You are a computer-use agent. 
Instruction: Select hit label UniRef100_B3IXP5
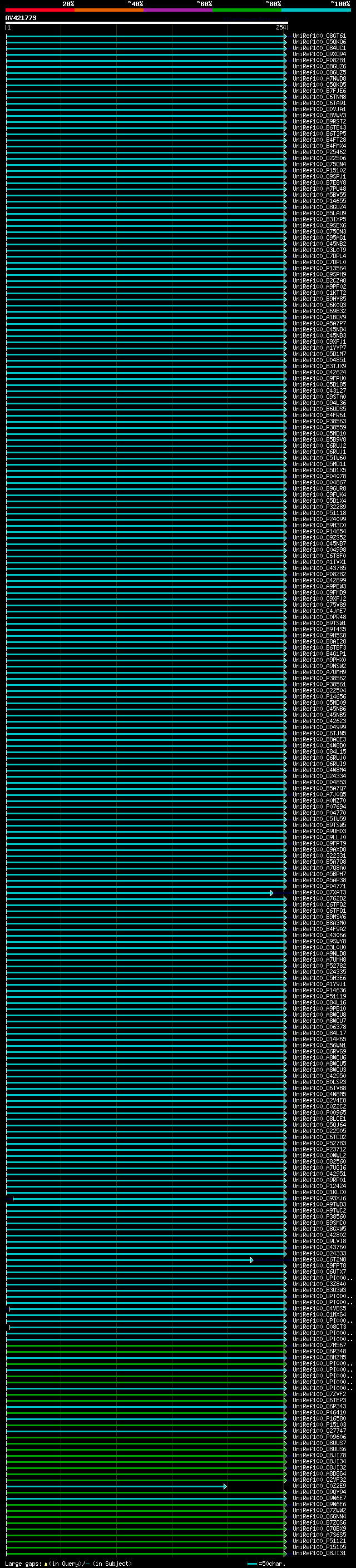319,220
